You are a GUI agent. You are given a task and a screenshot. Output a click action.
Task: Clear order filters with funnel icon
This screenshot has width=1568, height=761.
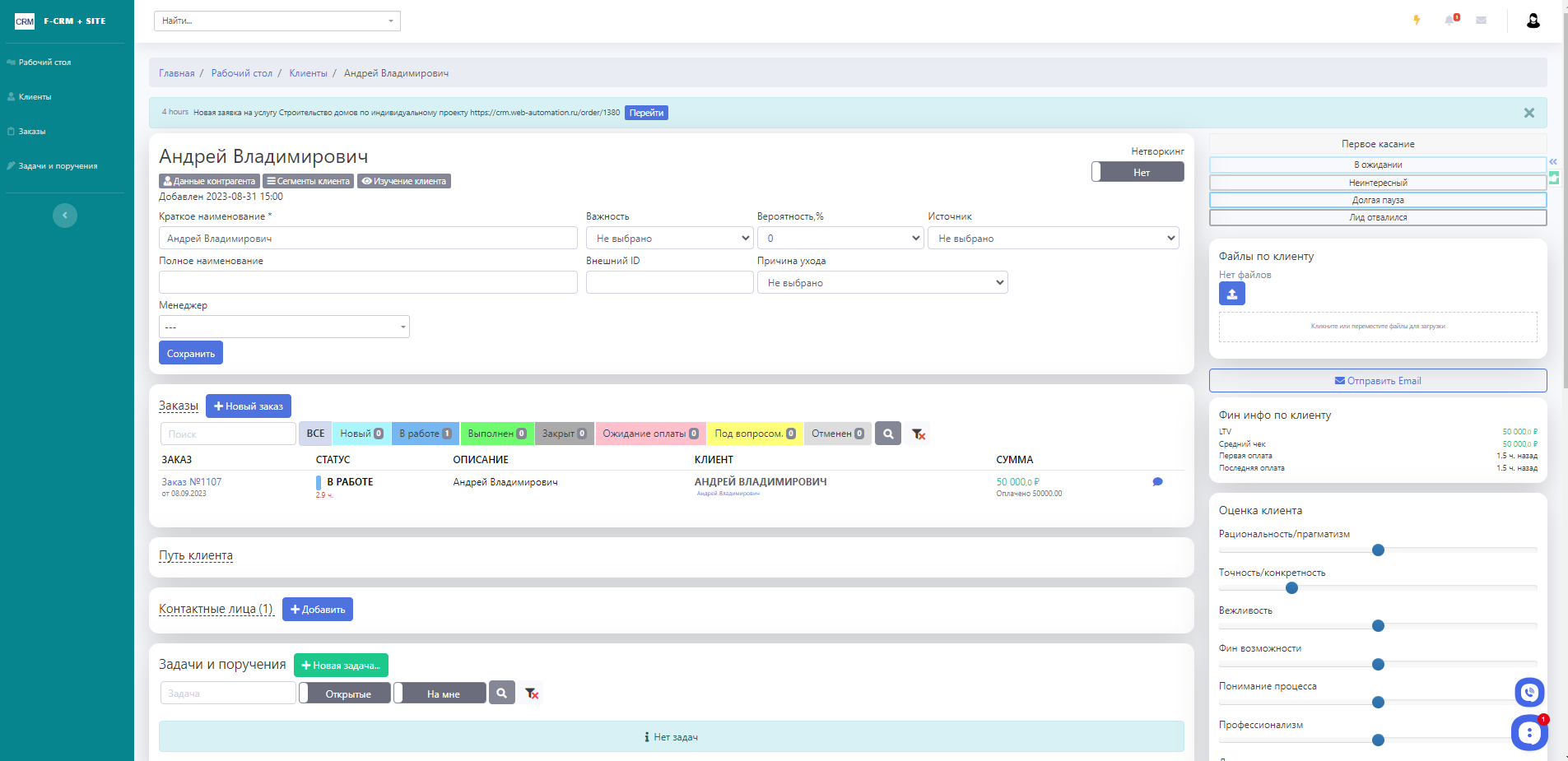[919, 434]
